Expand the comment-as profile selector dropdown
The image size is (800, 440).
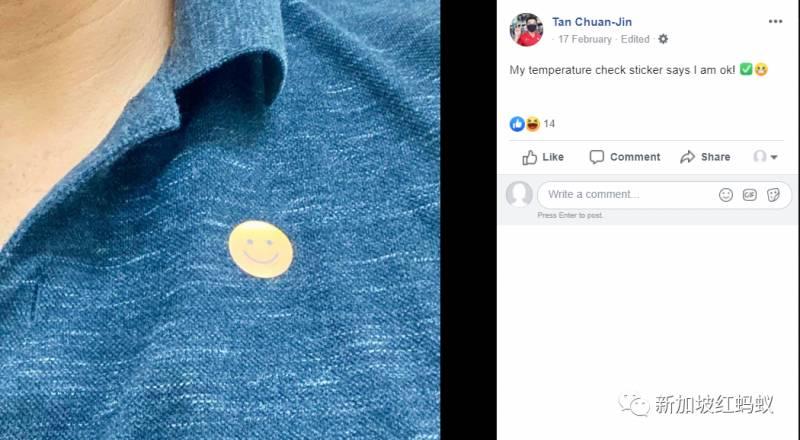pyautogui.click(x=765, y=156)
